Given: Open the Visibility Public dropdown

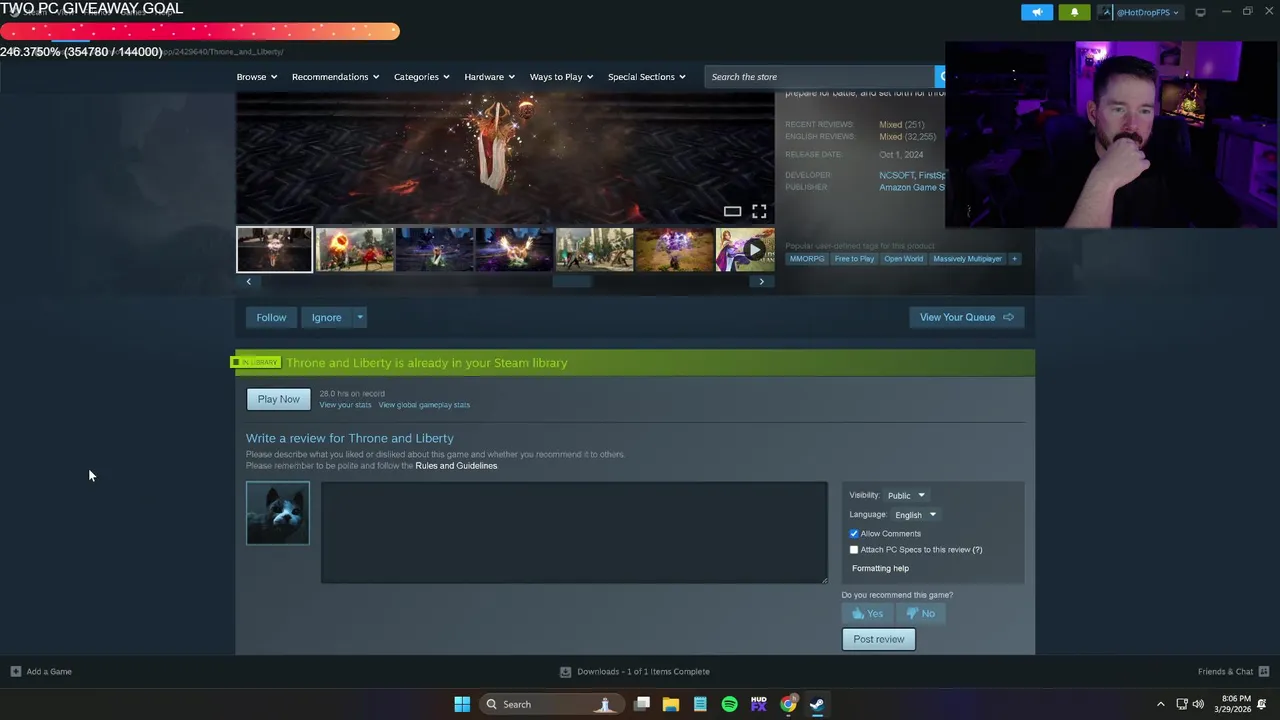Looking at the screenshot, I should click(x=906, y=495).
